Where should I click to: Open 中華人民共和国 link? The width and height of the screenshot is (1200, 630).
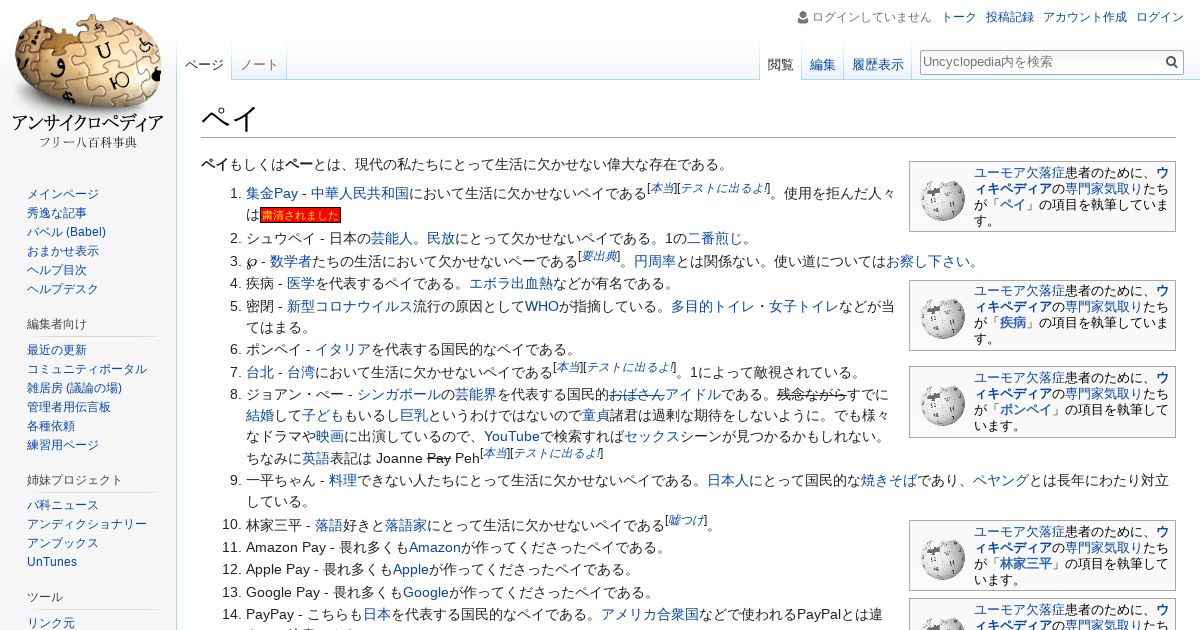359,193
